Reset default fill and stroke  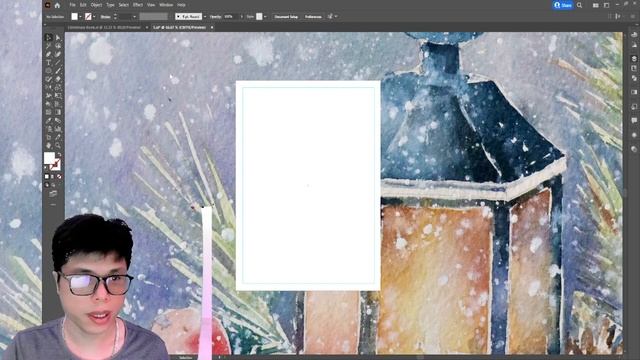click(x=45, y=167)
